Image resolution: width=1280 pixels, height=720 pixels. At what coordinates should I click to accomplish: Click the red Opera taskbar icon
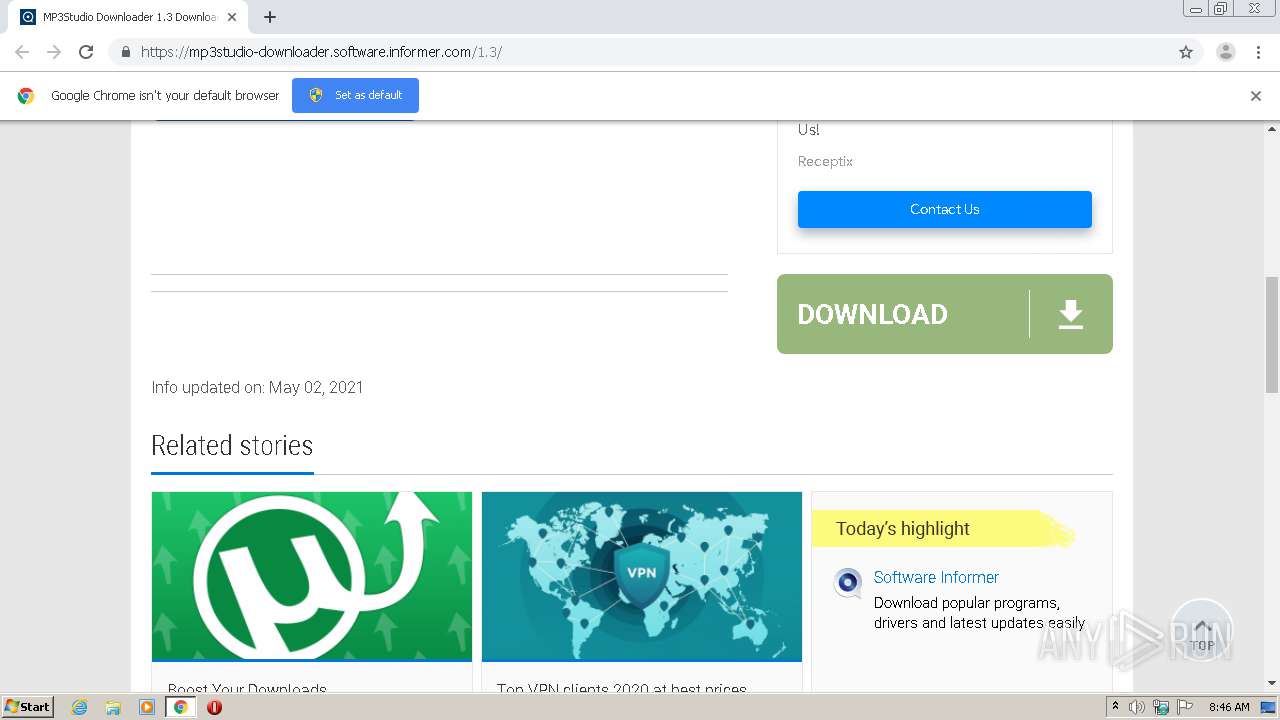click(214, 707)
